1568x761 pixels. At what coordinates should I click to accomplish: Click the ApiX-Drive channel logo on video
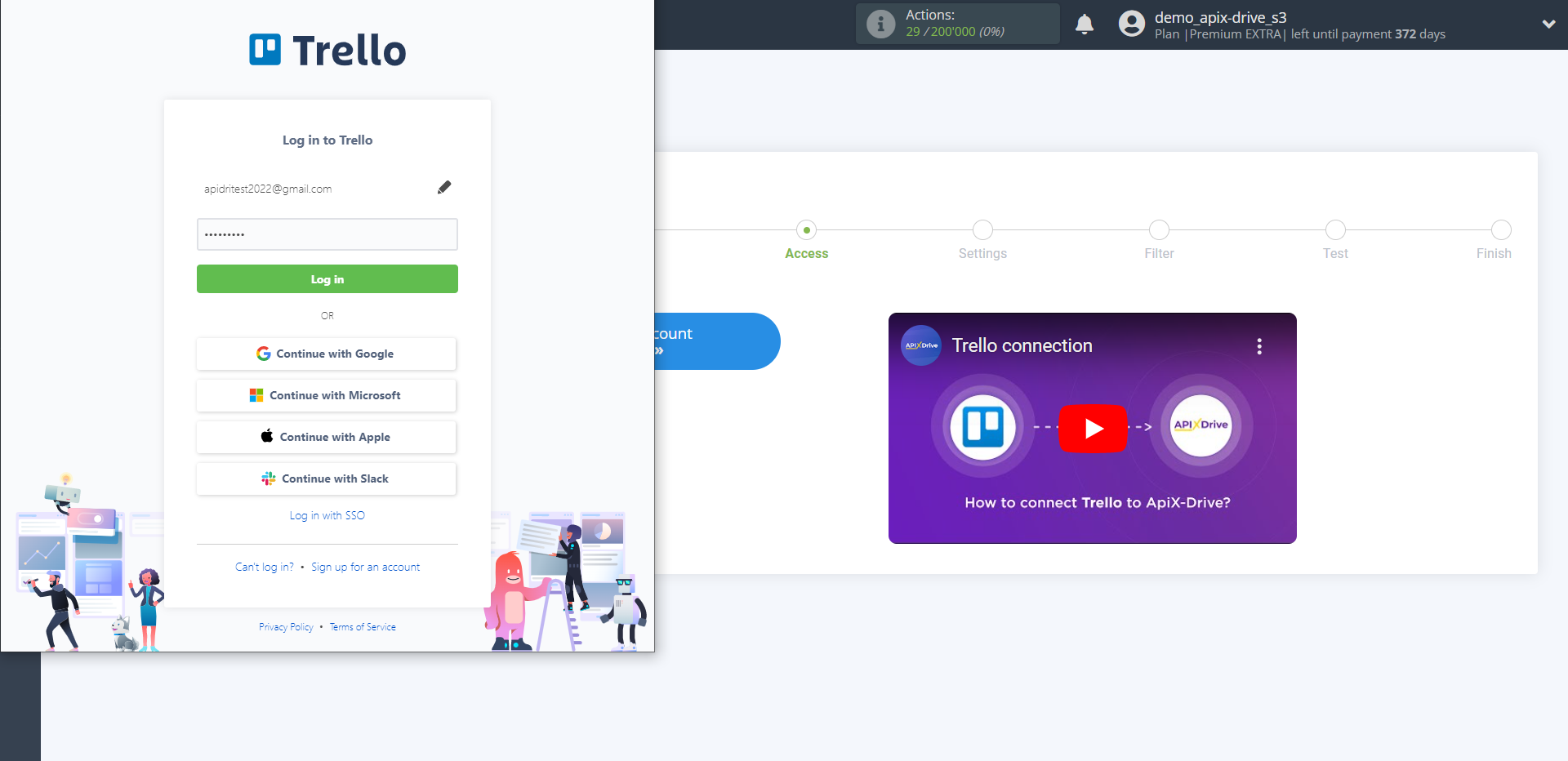(x=921, y=345)
